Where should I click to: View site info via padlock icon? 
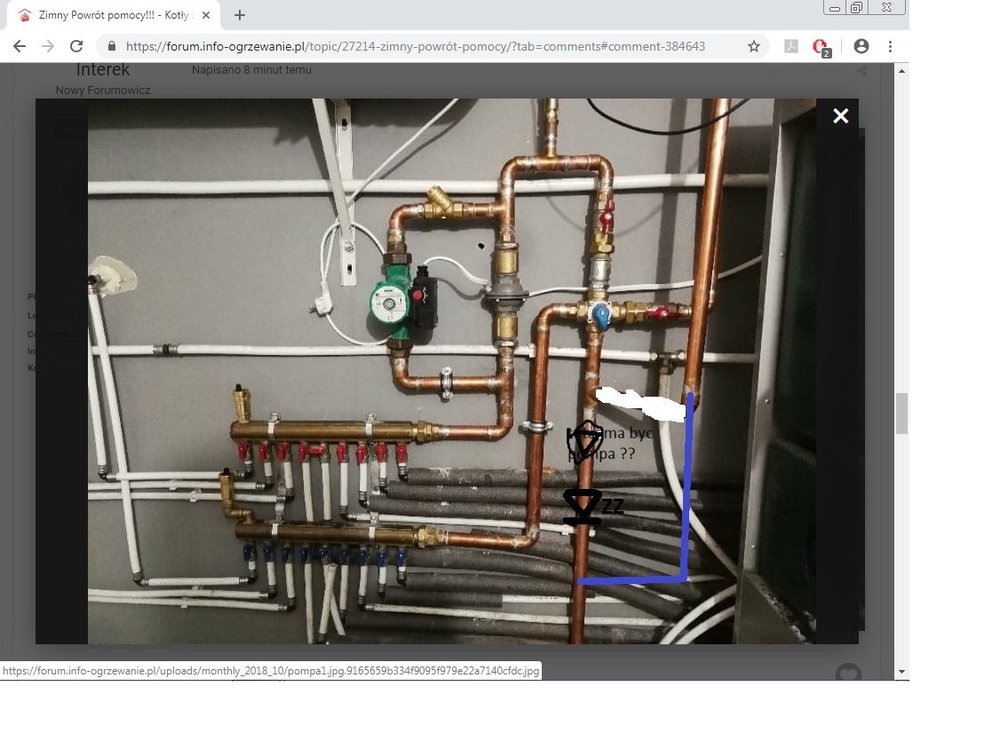click(x=111, y=46)
